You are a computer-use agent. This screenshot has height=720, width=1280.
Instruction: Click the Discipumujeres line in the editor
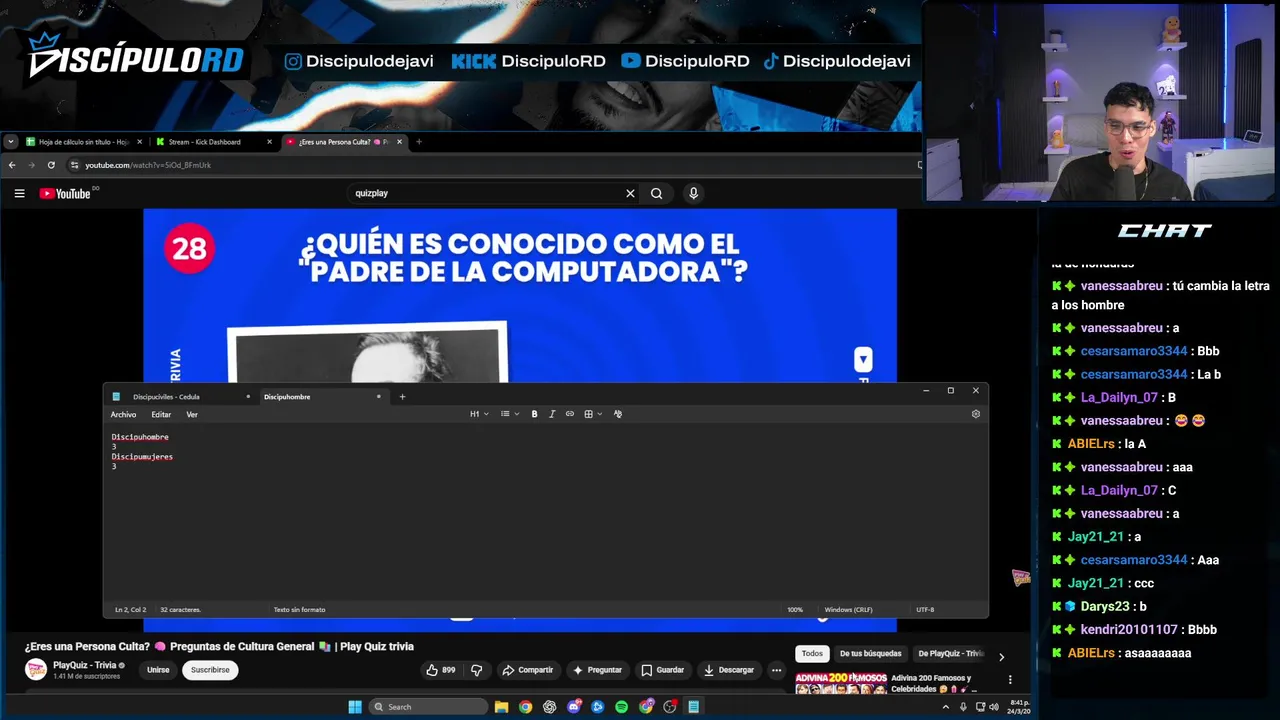[142, 457]
